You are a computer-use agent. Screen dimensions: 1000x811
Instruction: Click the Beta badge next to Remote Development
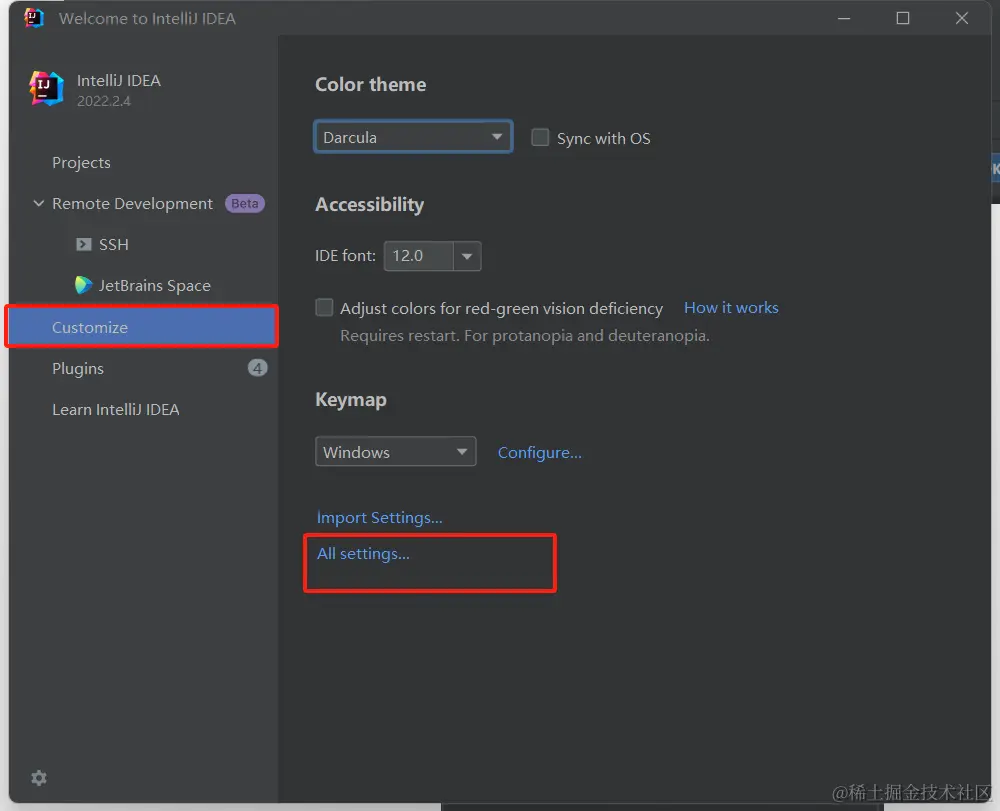pos(245,203)
